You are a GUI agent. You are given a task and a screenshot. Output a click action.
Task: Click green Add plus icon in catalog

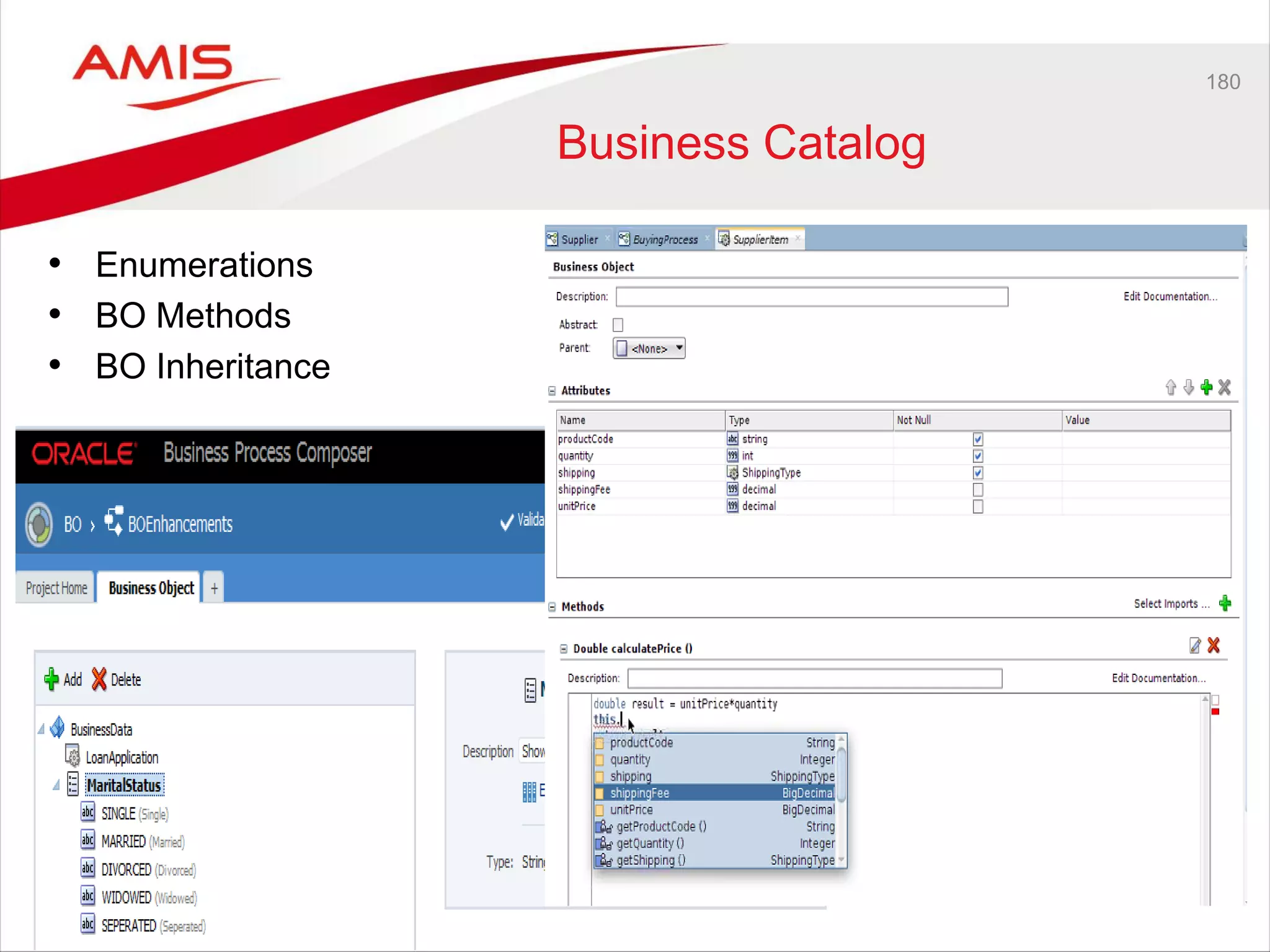(x=51, y=679)
